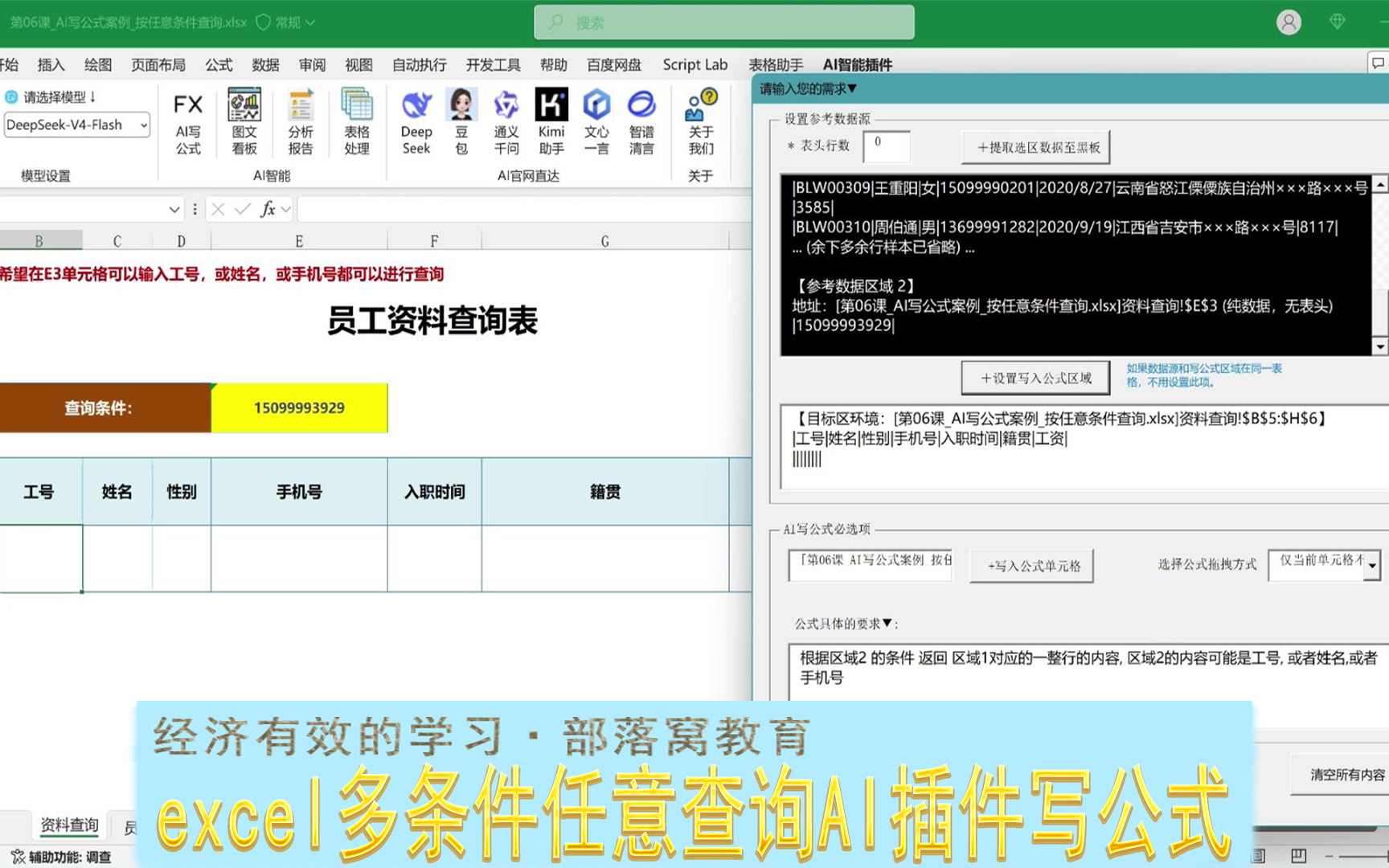
Task: Click the formula requirement text box
Action: click(x=1088, y=672)
